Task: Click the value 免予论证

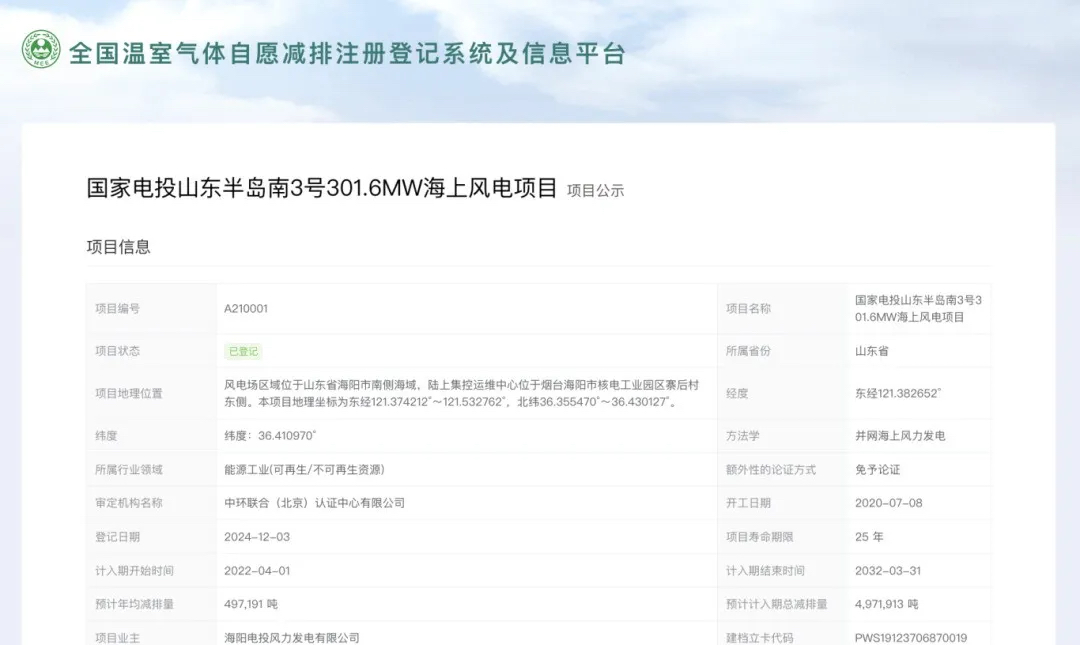Action: (x=878, y=469)
